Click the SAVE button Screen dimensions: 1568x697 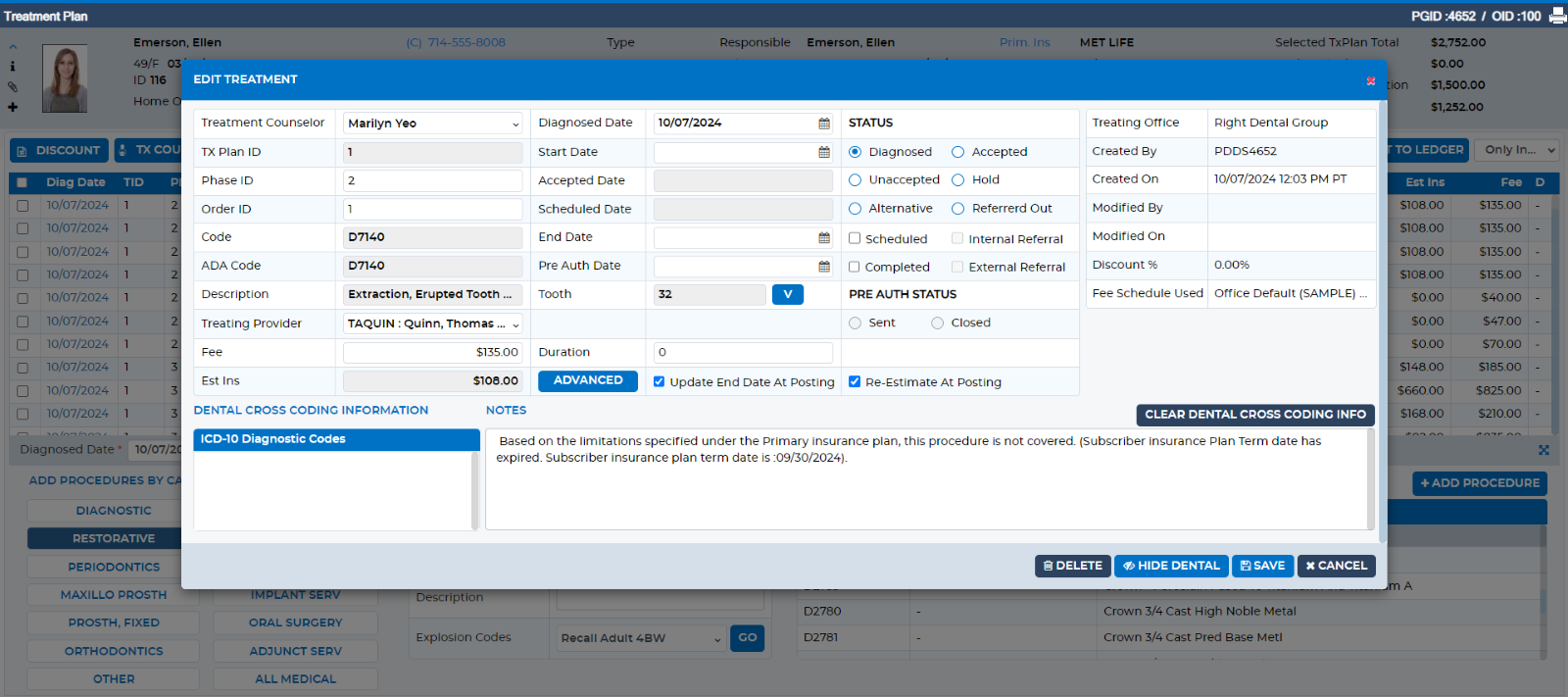pyautogui.click(x=1262, y=566)
